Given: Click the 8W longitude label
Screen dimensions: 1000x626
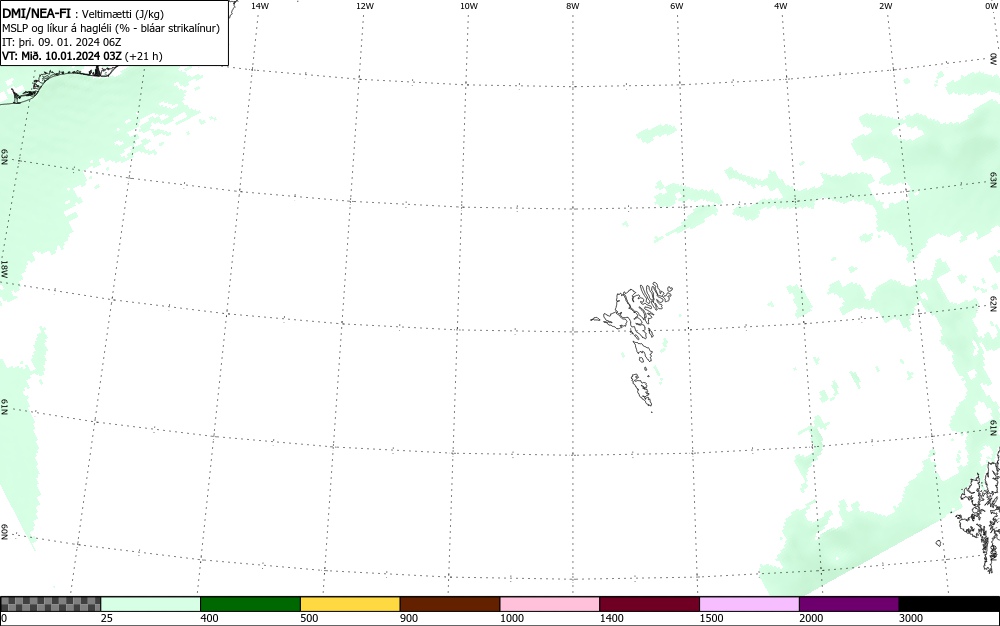Looking at the screenshot, I should tap(573, 6).
